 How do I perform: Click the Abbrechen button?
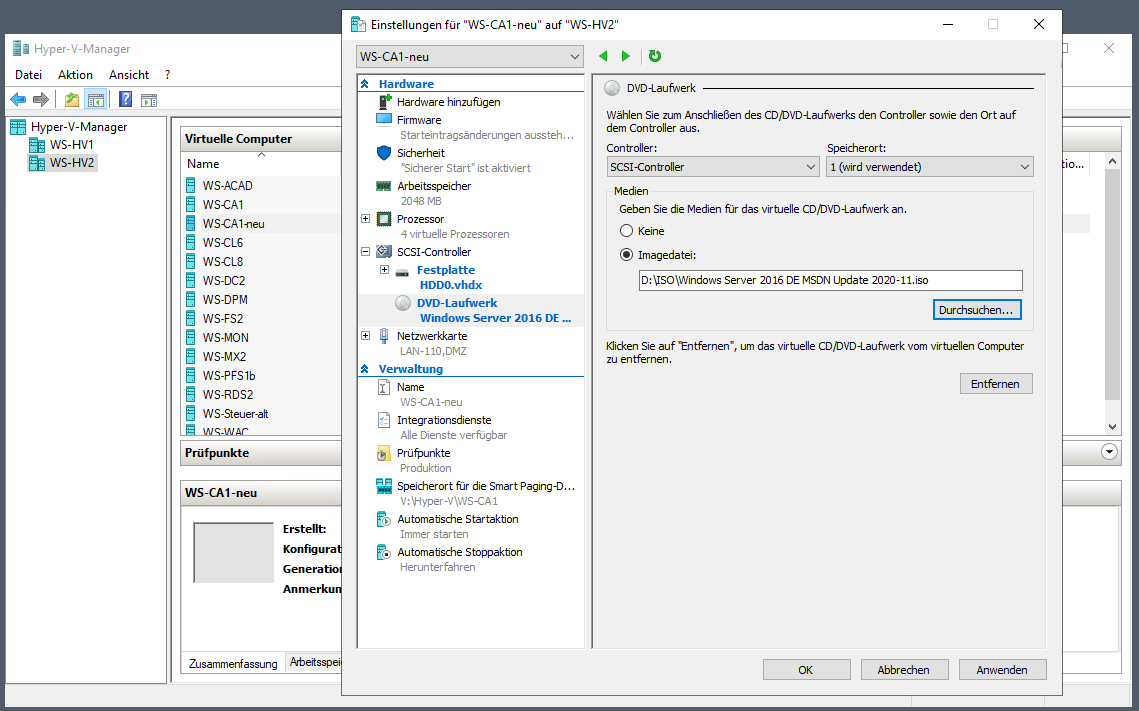click(904, 670)
